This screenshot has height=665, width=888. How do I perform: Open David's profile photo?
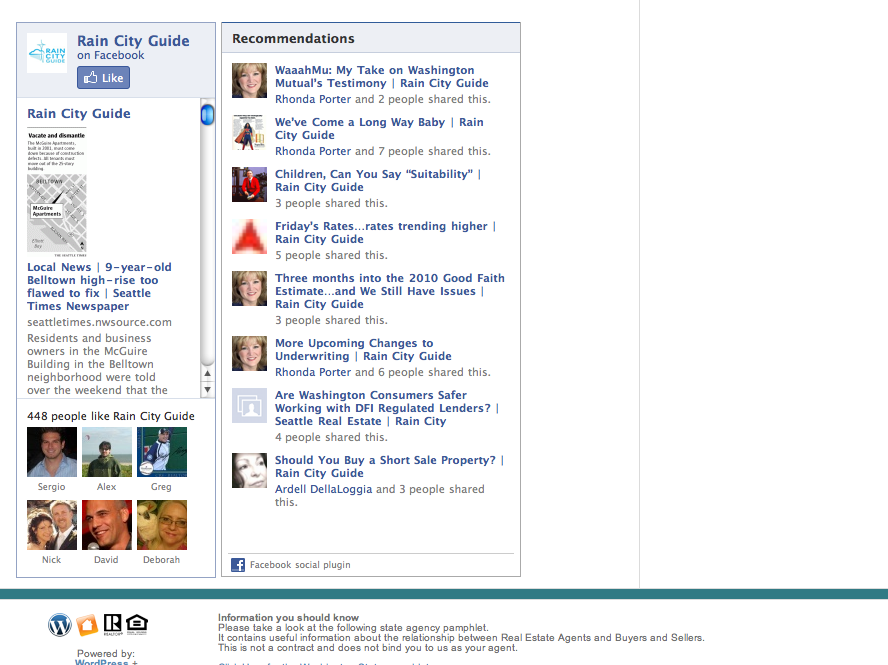(107, 525)
